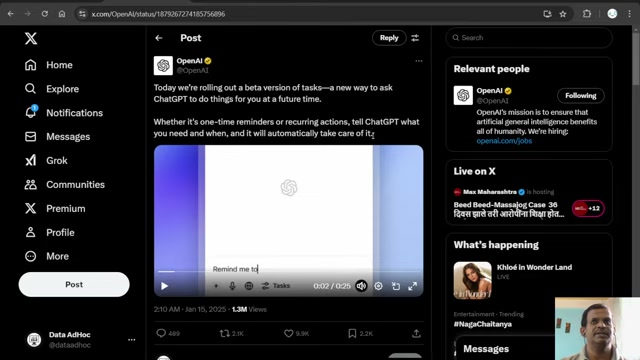Open openai.com/jobs link

(504, 141)
